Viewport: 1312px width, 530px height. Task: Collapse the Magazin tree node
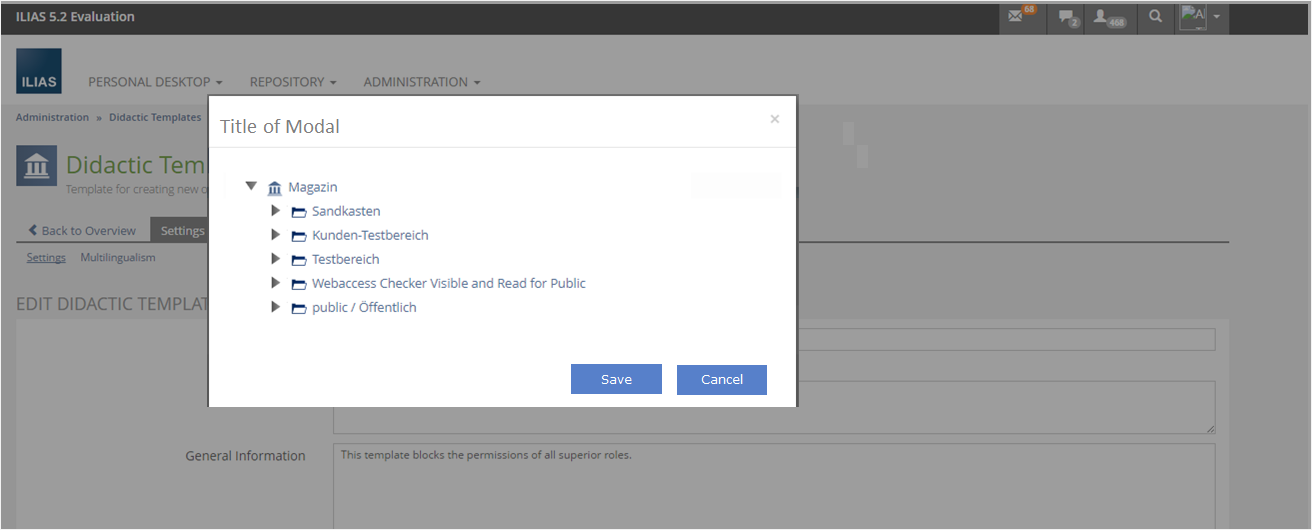point(251,186)
